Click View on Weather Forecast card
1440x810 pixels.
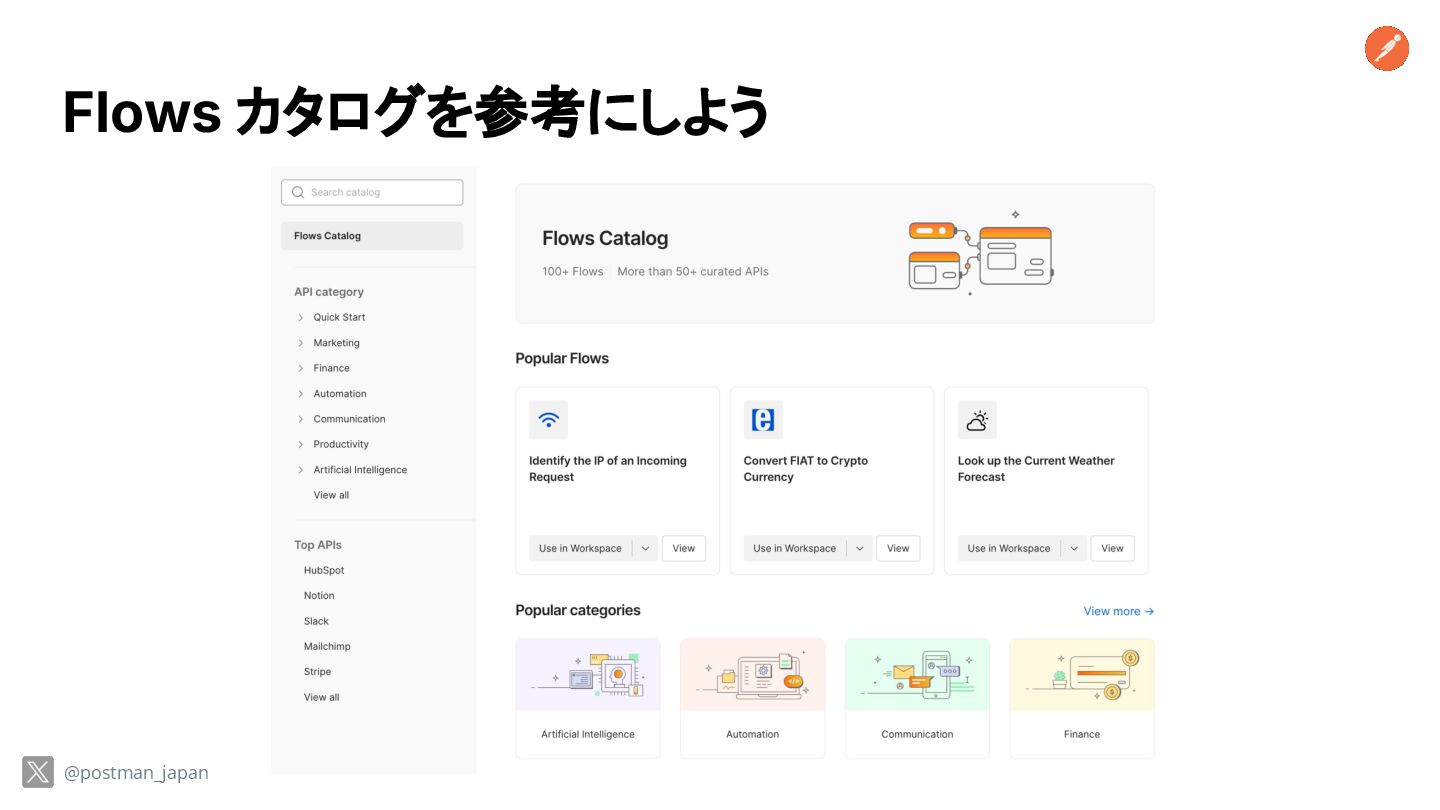point(1113,548)
